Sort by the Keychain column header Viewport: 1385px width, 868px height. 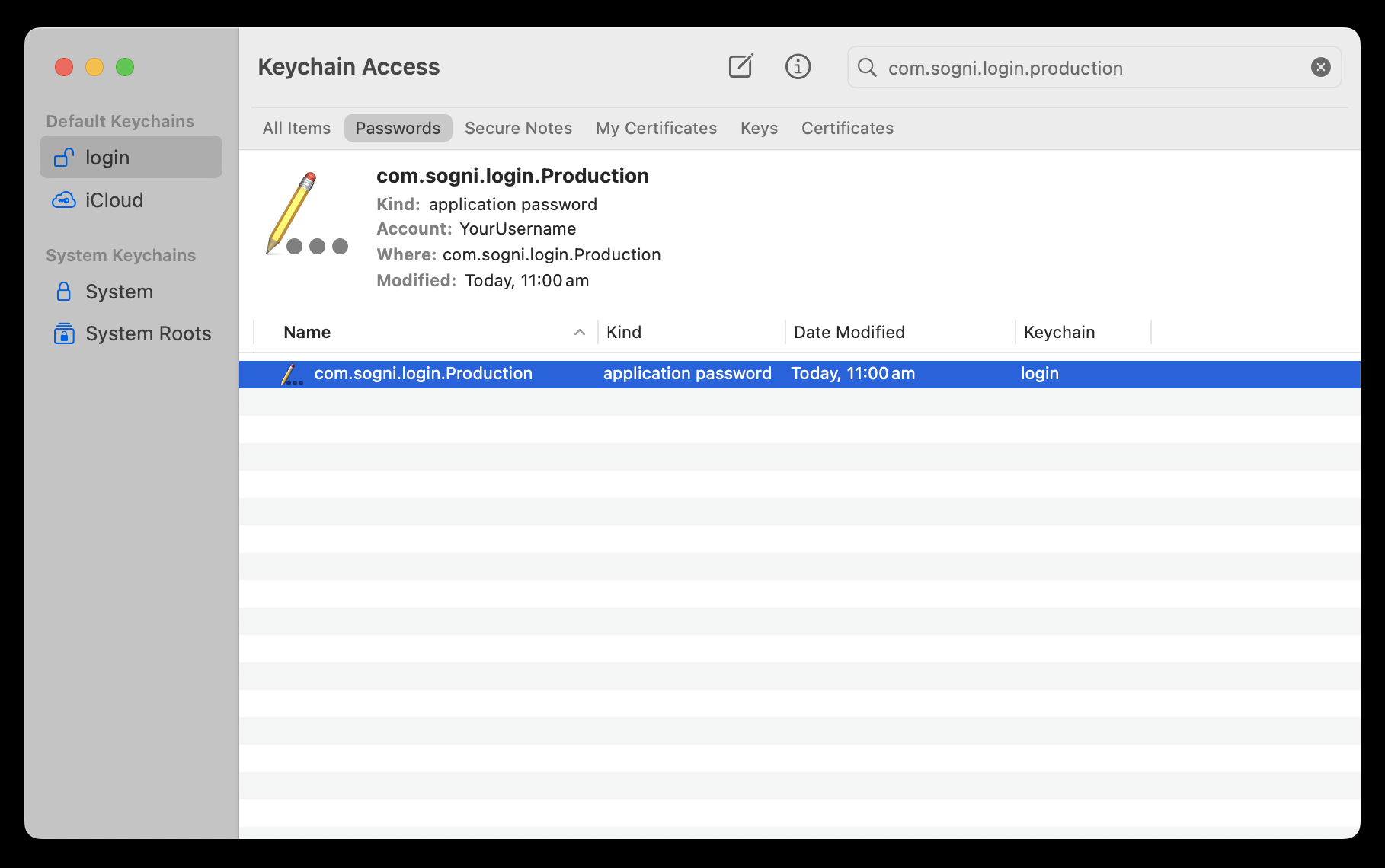pos(1059,333)
